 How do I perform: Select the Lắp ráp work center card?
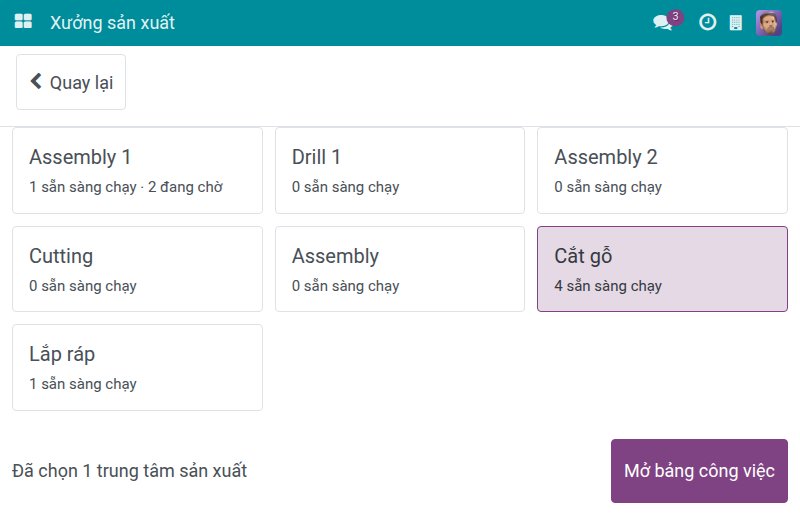pyautogui.click(x=137, y=367)
